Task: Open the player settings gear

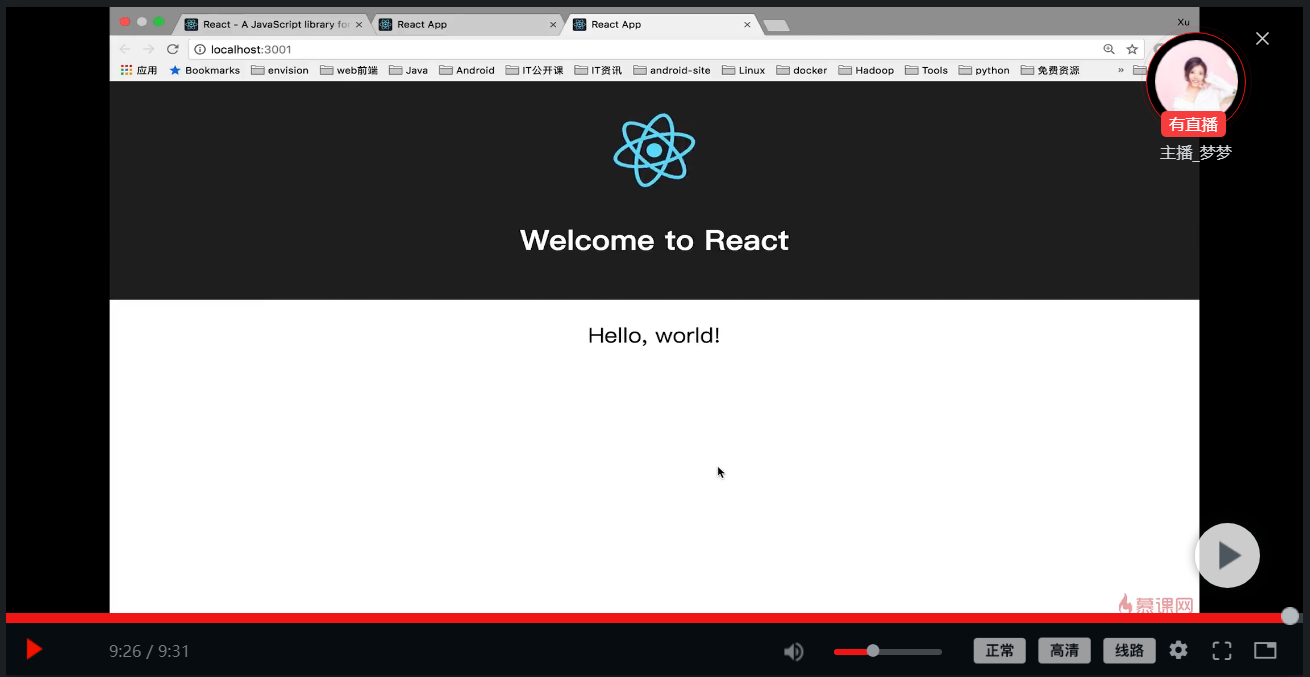Action: click(x=1178, y=650)
